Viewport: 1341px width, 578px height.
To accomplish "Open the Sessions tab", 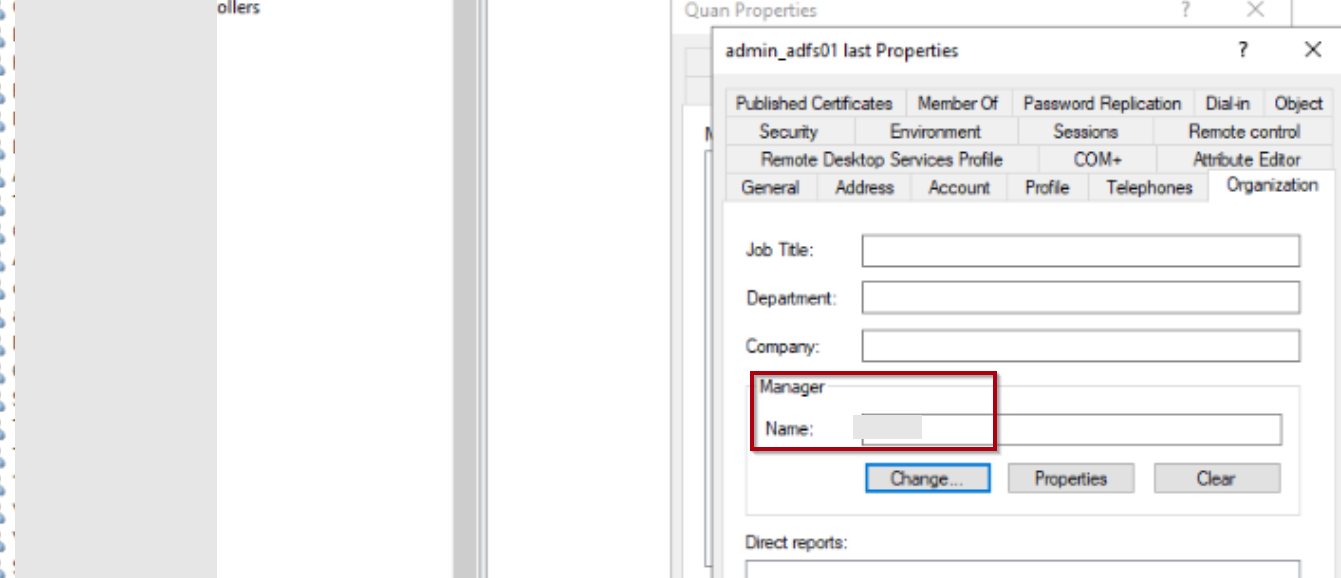I will click(x=1085, y=131).
